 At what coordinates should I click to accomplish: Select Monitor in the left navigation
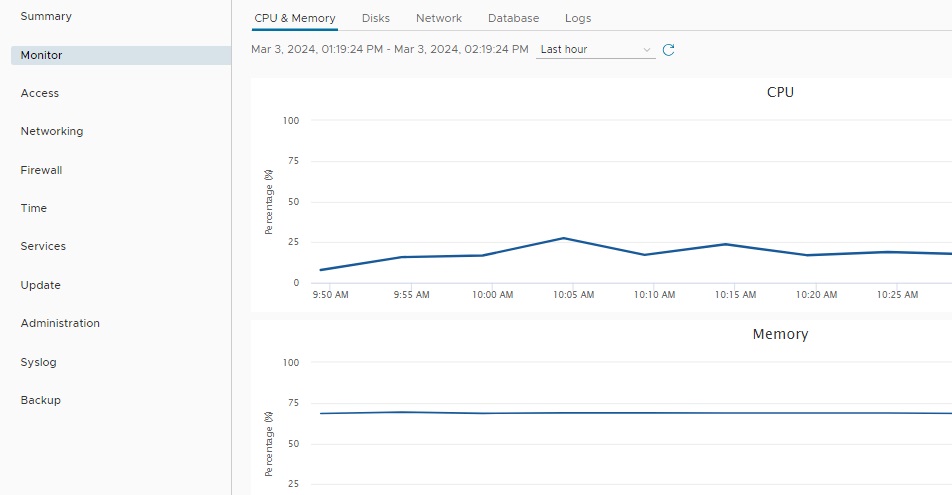tap(42, 55)
